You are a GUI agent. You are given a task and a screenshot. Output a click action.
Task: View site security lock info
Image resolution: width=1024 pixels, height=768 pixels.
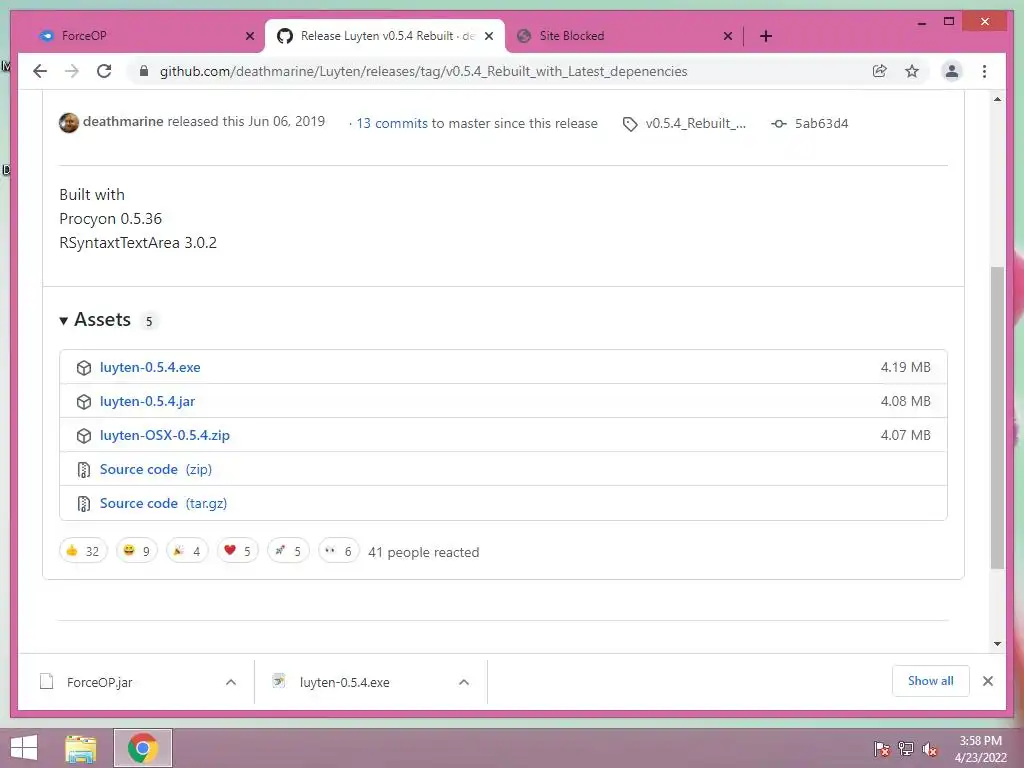(x=144, y=71)
